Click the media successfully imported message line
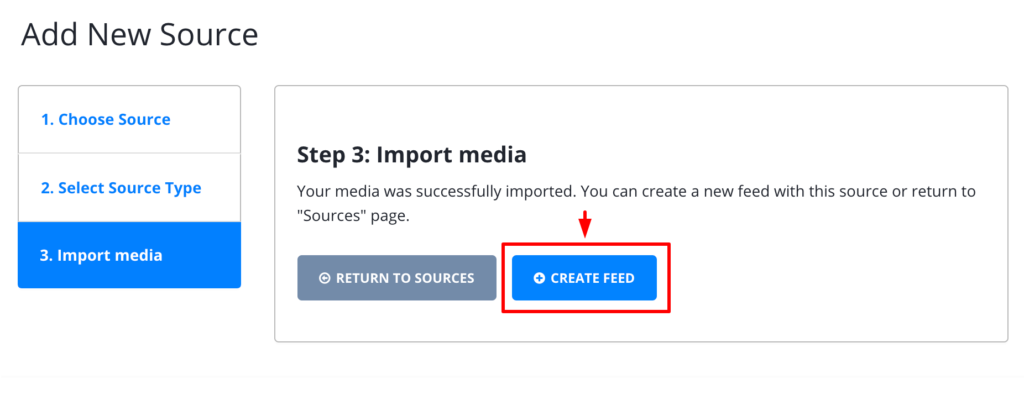1024x401 pixels. [x=636, y=192]
